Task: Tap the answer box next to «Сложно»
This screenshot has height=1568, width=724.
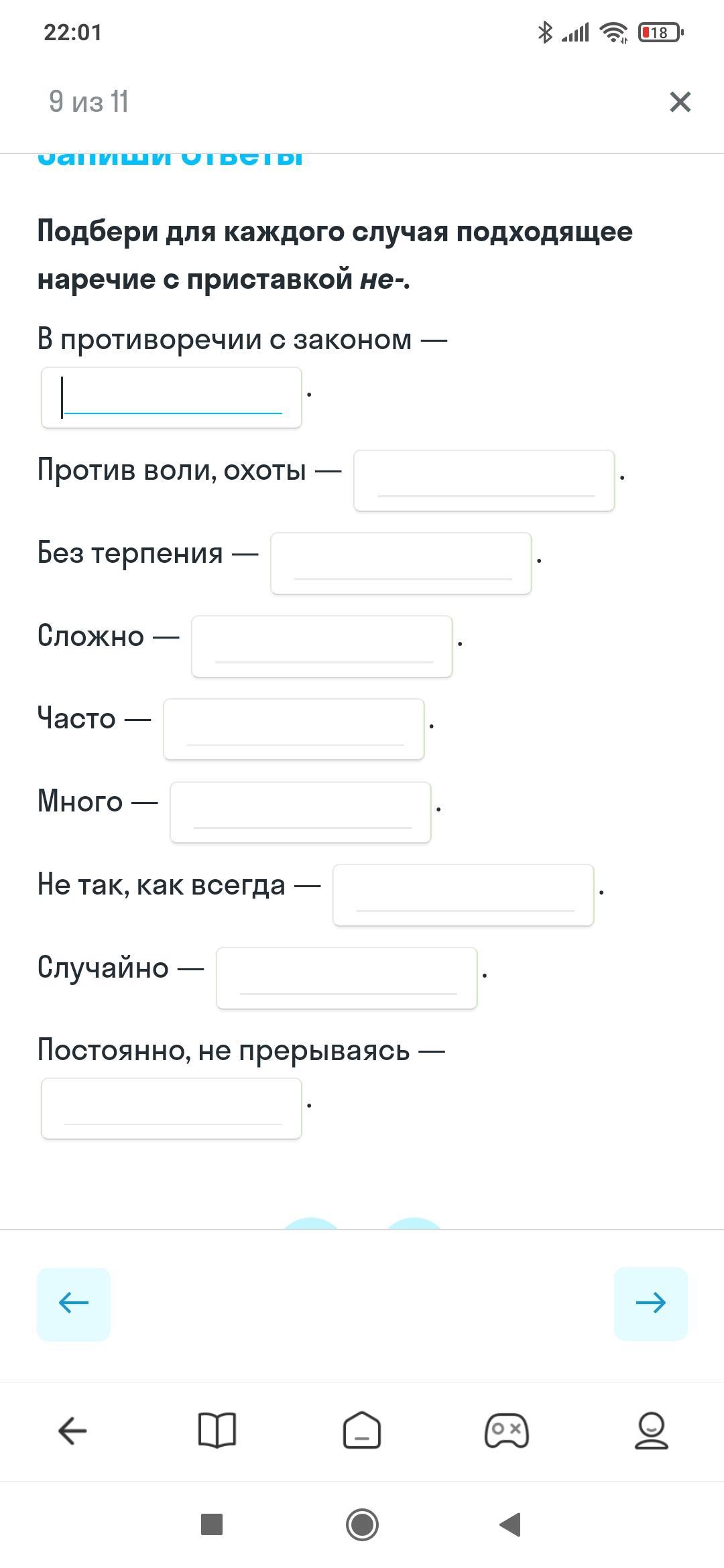Action: [x=322, y=646]
